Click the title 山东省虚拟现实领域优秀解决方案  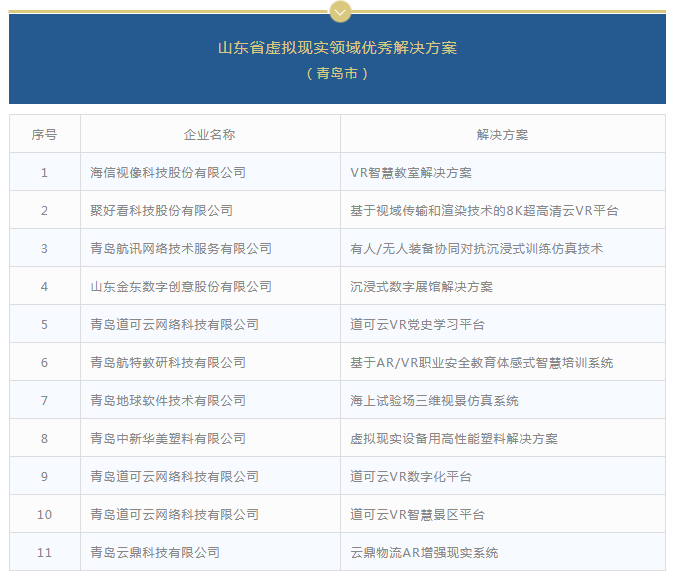click(x=337, y=48)
